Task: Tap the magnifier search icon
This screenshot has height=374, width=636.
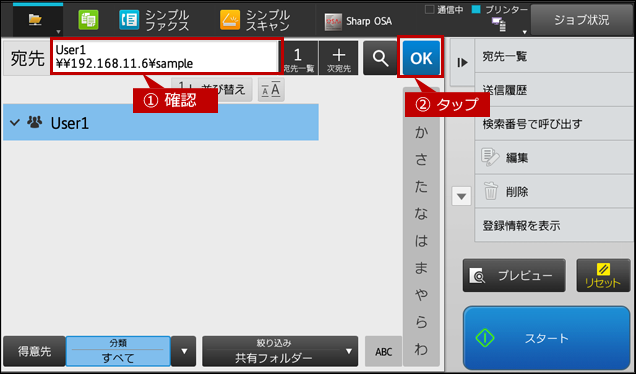Action: pos(380,58)
